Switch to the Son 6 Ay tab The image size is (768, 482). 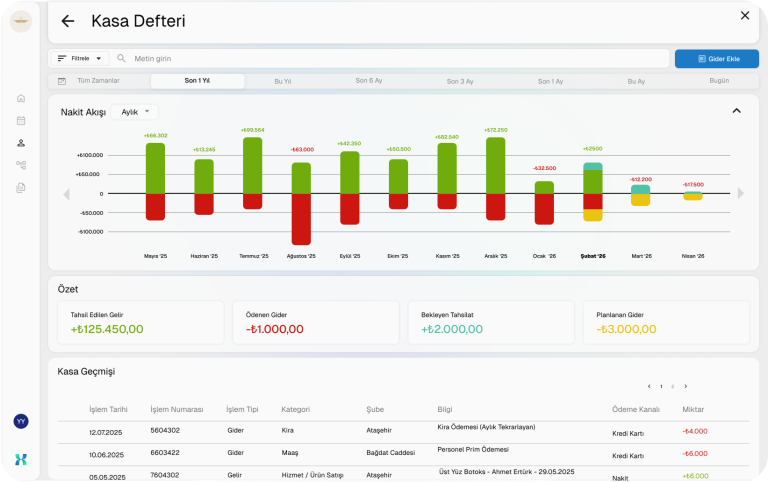(369, 81)
